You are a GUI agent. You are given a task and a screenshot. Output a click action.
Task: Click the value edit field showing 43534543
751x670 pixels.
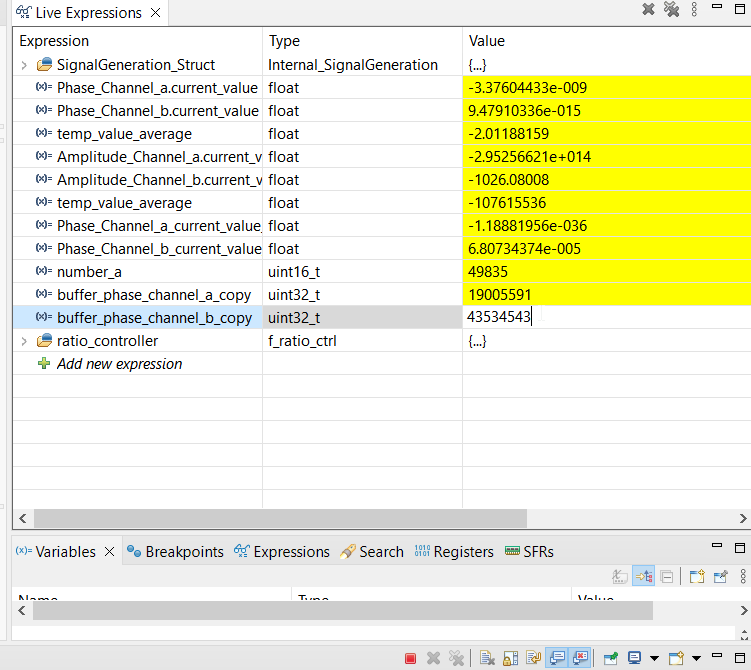pos(606,317)
